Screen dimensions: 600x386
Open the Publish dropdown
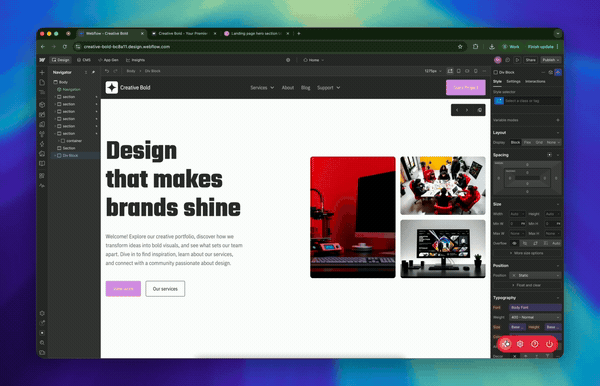551,60
